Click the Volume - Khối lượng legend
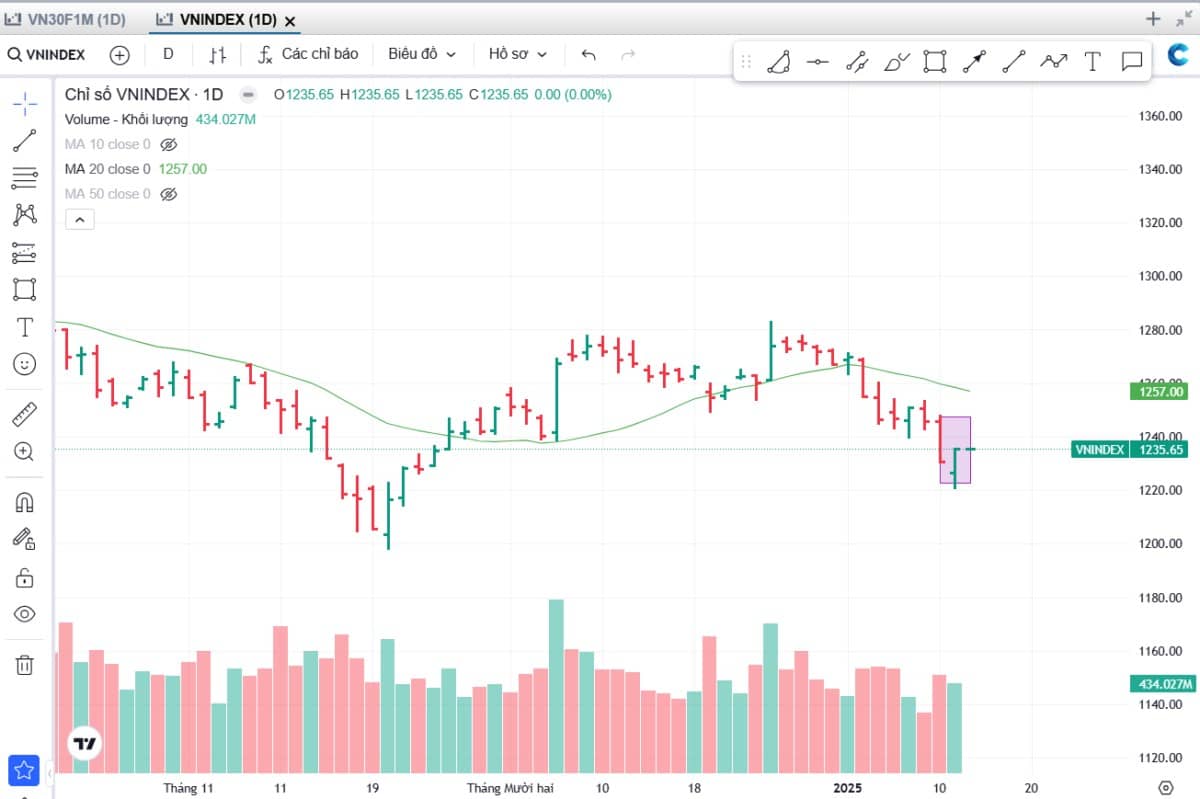1200x799 pixels. click(126, 119)
